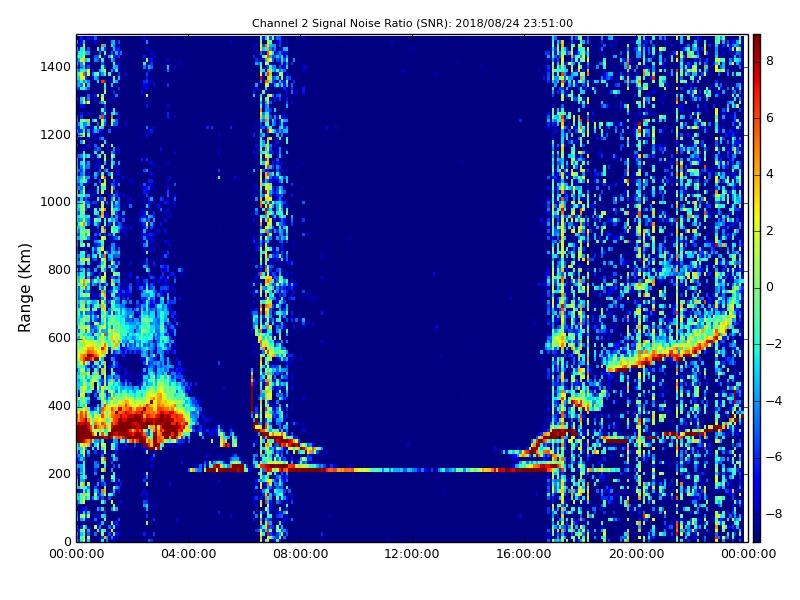Click the 1400 range tick label
800x600 pixels.
click(x=56, y=67)
